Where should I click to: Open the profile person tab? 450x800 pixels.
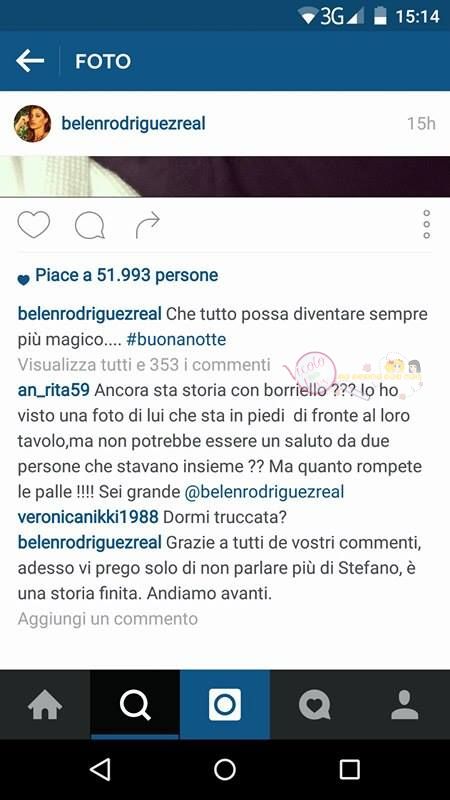tap(405, 705)
